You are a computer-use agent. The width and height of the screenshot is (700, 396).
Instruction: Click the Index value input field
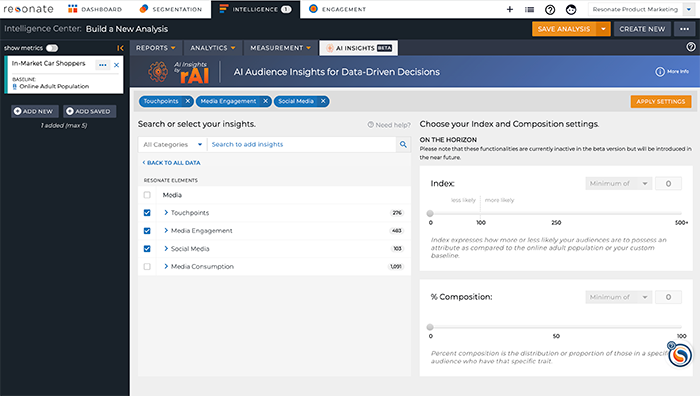pos(668,183)
